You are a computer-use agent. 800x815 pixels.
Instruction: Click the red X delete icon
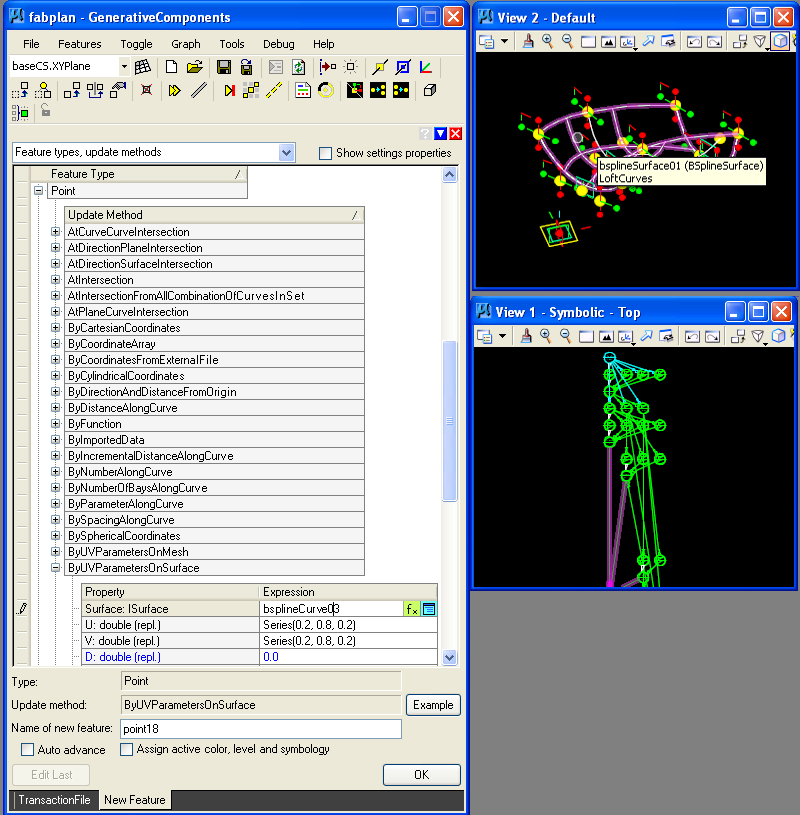tap(147, 90)
